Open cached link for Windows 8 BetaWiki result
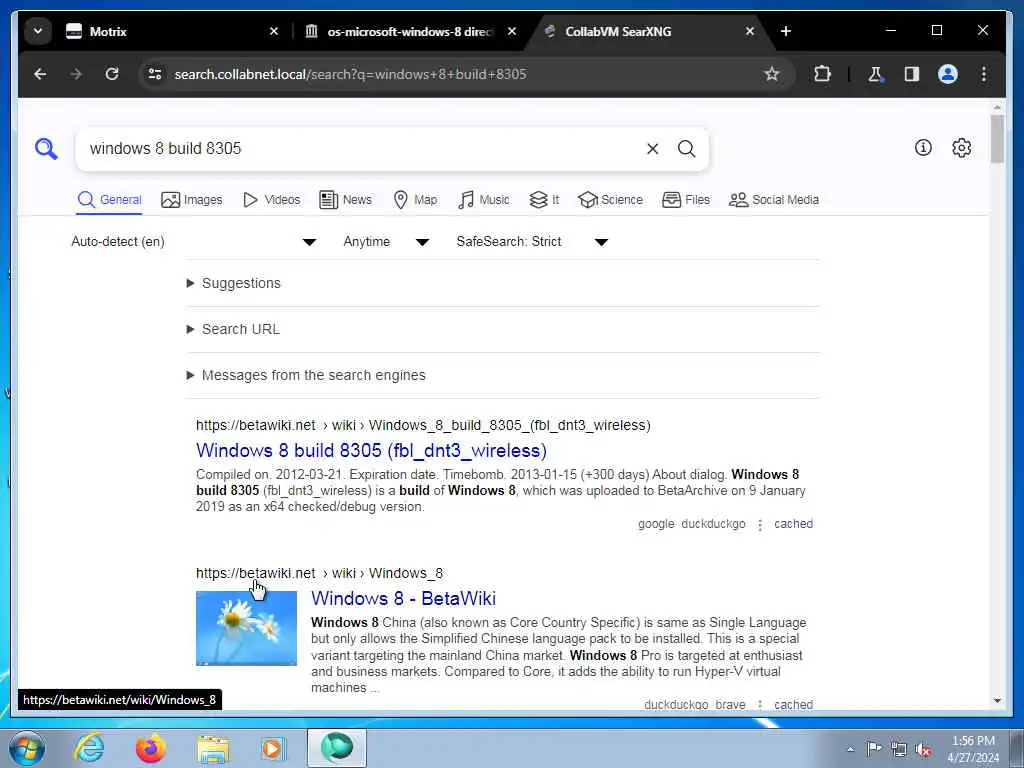Screen dimensions: 1024x768 tap(793, 705)
